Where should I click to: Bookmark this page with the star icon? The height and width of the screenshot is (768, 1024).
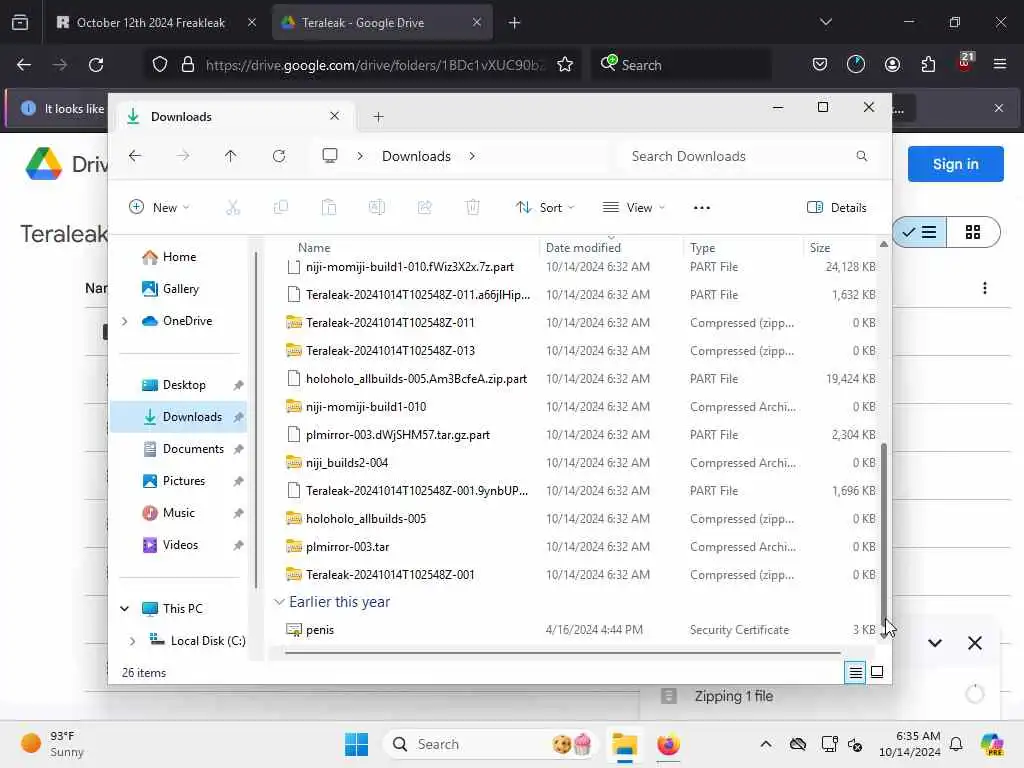[x=565, y=65]
